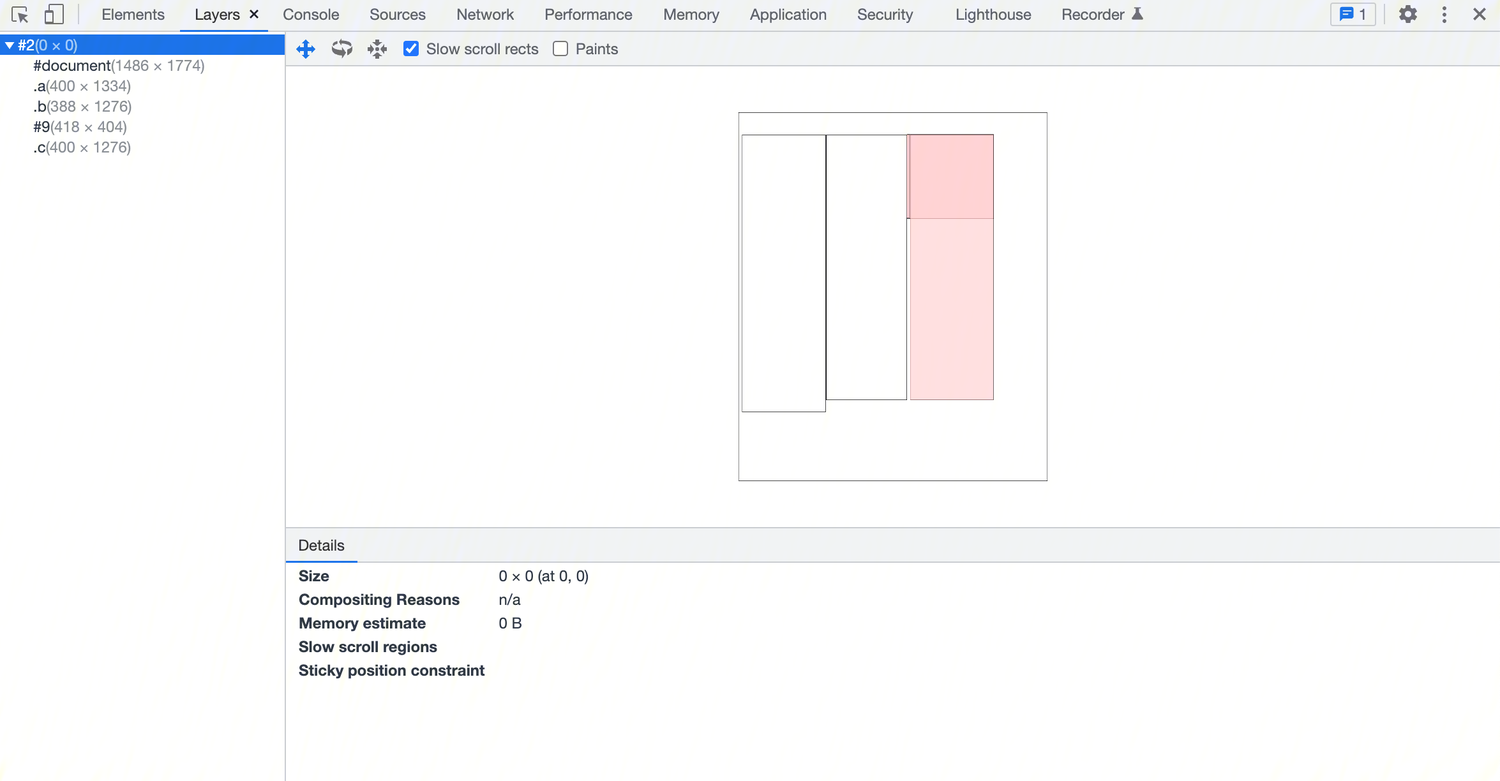Enable the Paints checkbox
The height and width of the screenshot is (781, 1500).
(561, 49)
